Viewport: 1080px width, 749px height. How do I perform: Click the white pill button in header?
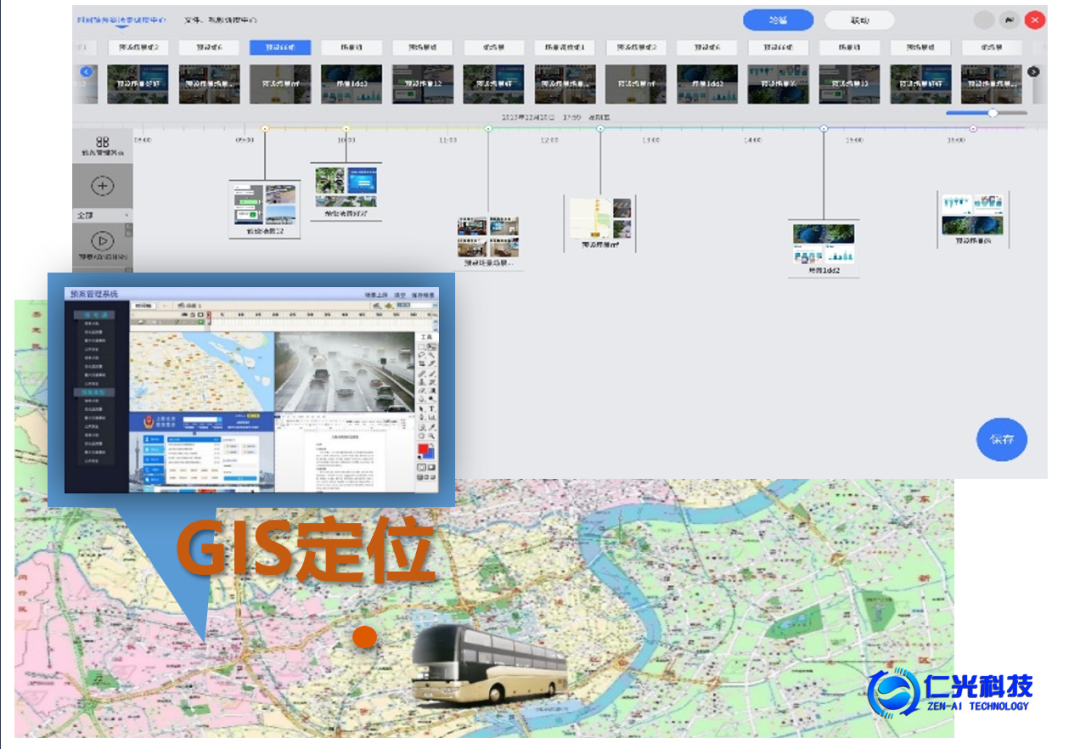pyautogui.click(x=859, y=20)
